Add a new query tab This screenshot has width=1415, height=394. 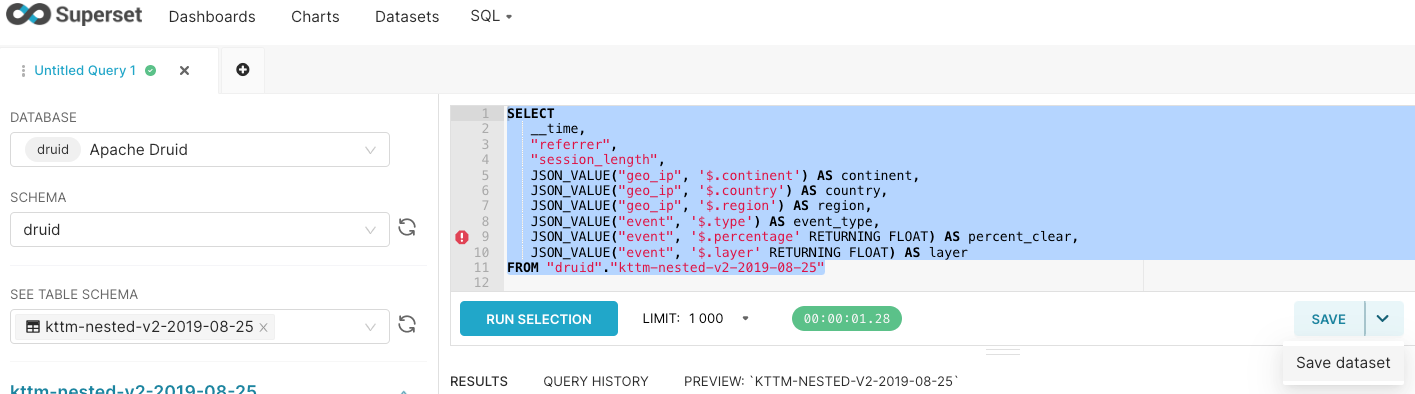[x=242, y=70]
